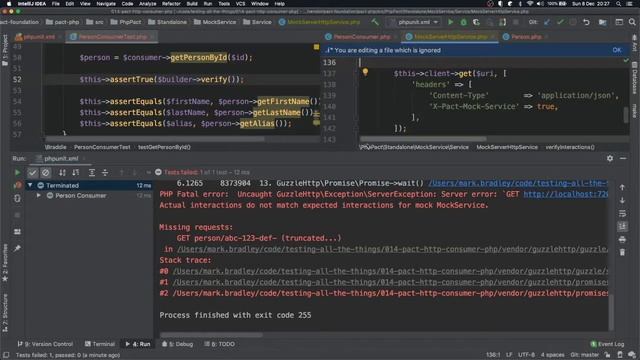
Task: Click the intention light bulb on line 137
Action: coord(365,72)
